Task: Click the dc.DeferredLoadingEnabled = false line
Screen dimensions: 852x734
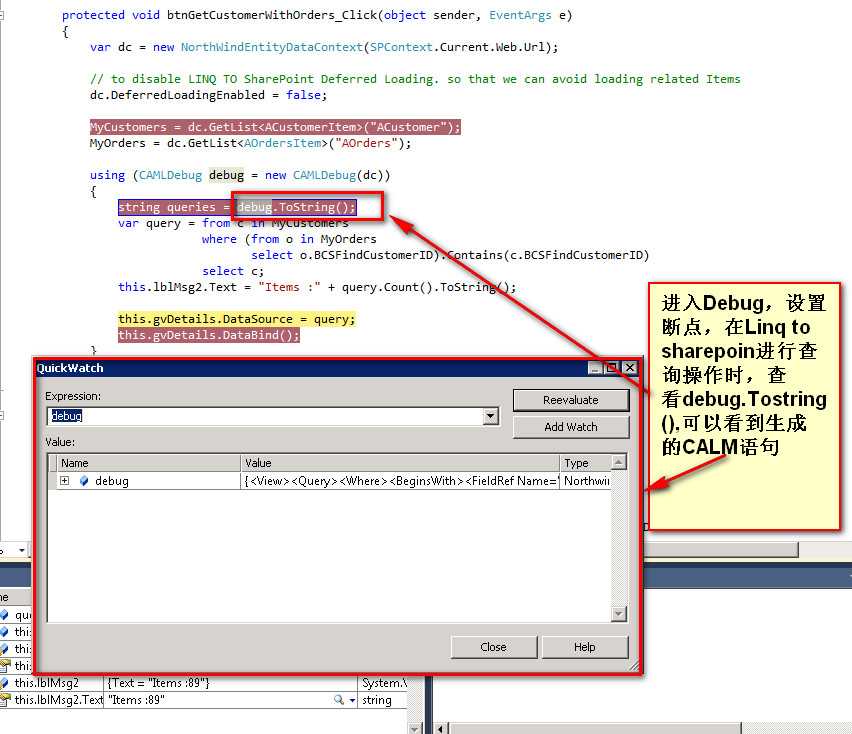Action: click(x=209, y=95)
